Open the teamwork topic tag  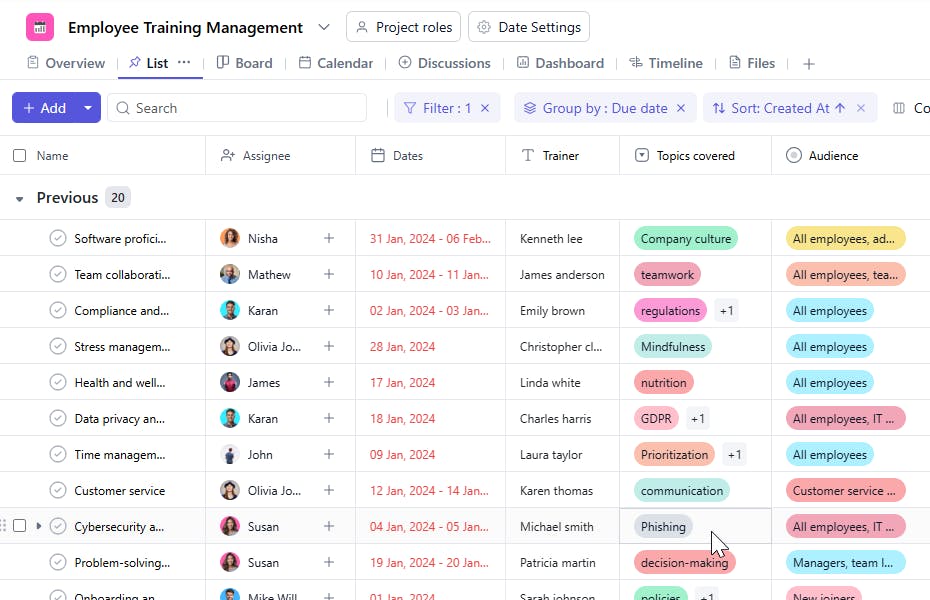click(x=667, y=275)
